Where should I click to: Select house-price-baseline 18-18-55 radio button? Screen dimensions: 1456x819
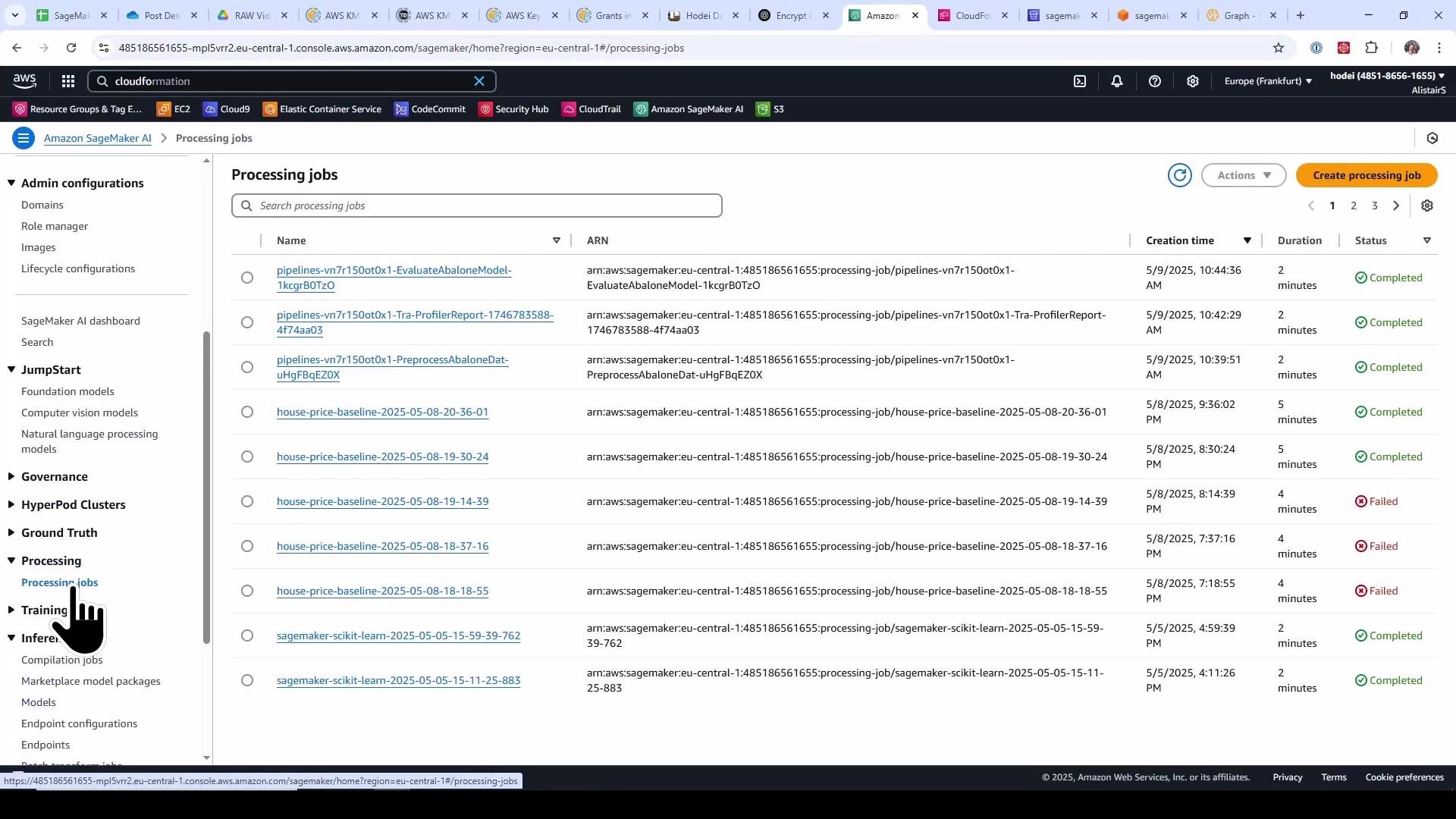tap(247, 591)
